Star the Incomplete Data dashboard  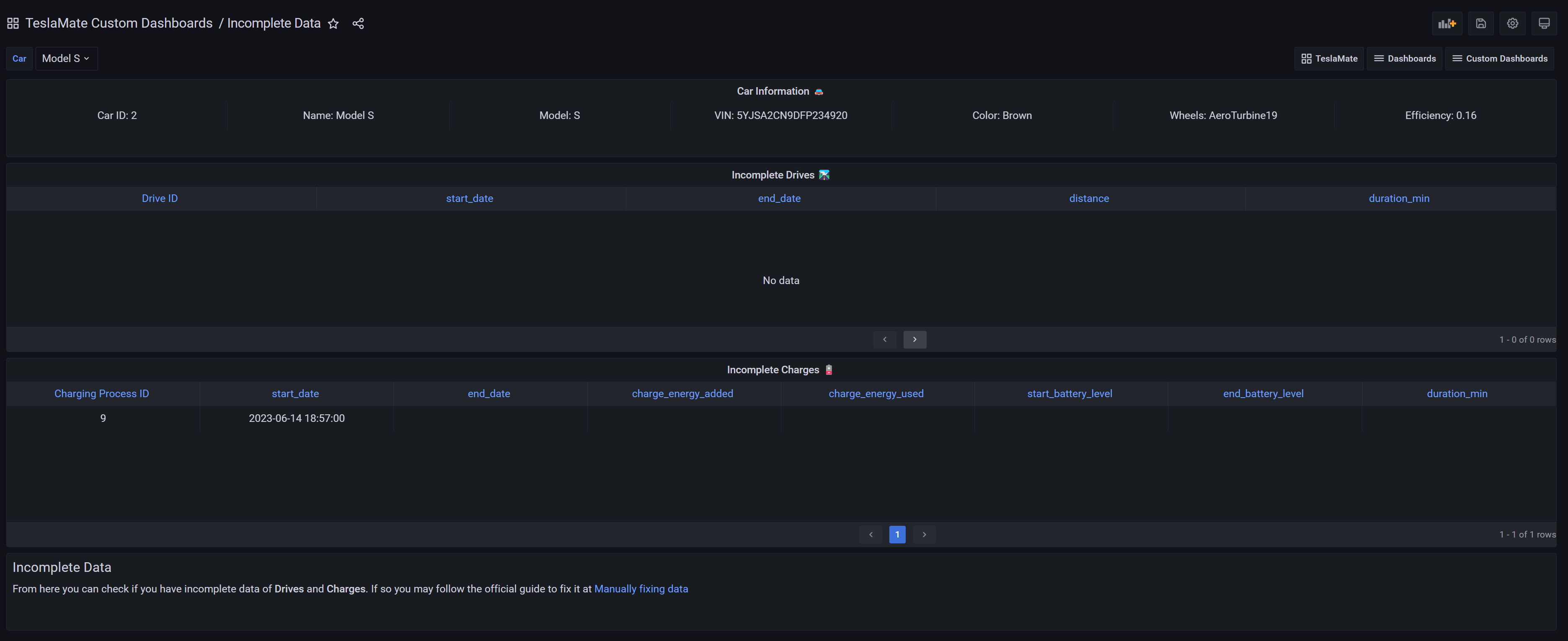coord(333,24)
